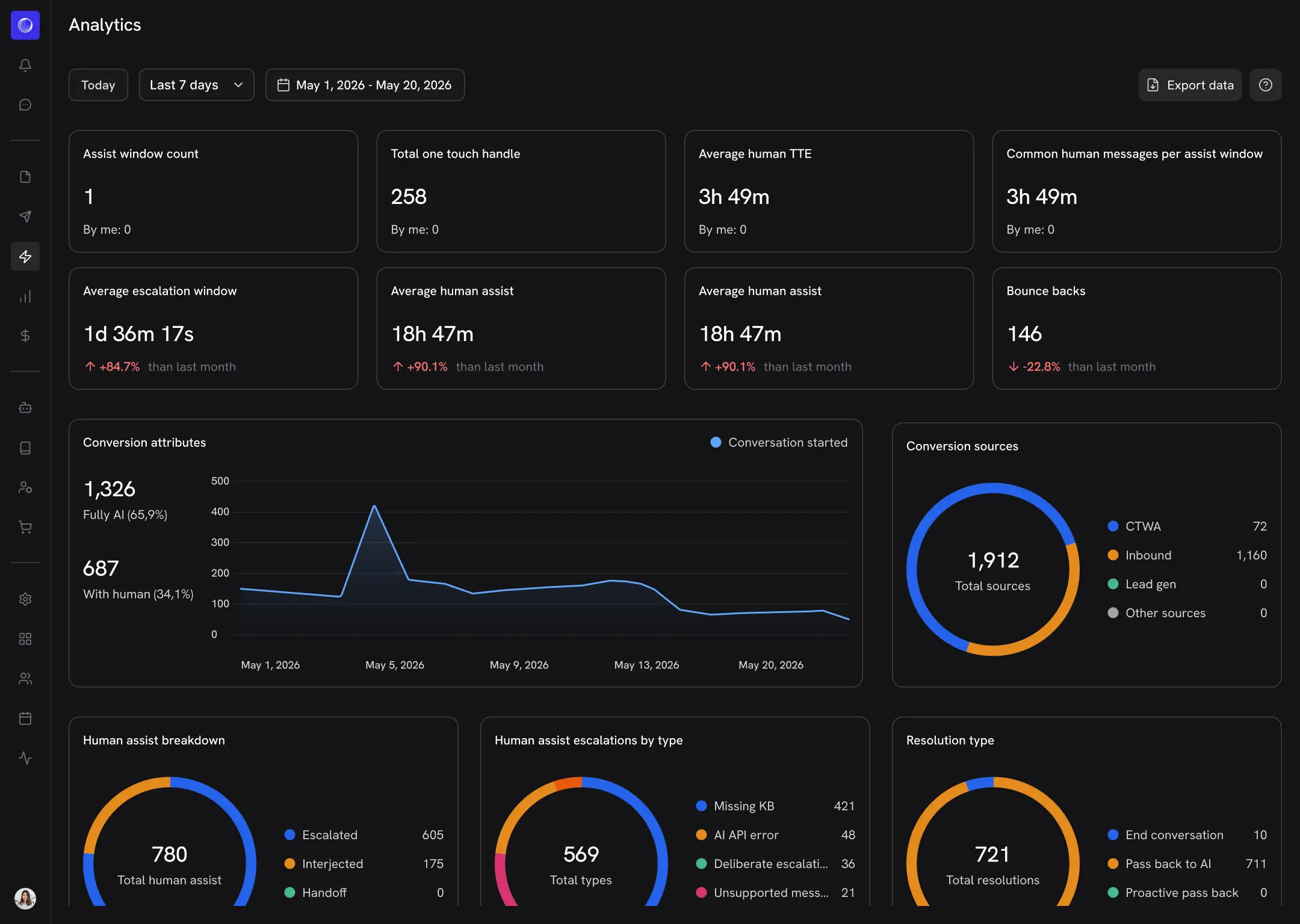Click the Deliberate escalation legend entry
Viewport: 1300px width, 924px height.
point(775,864)
